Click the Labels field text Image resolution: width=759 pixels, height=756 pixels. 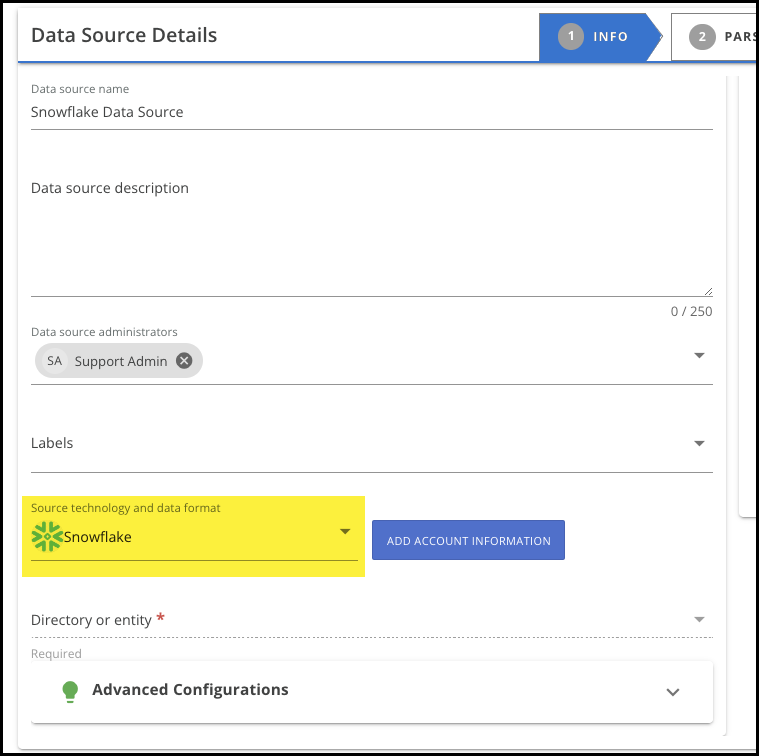52,443
